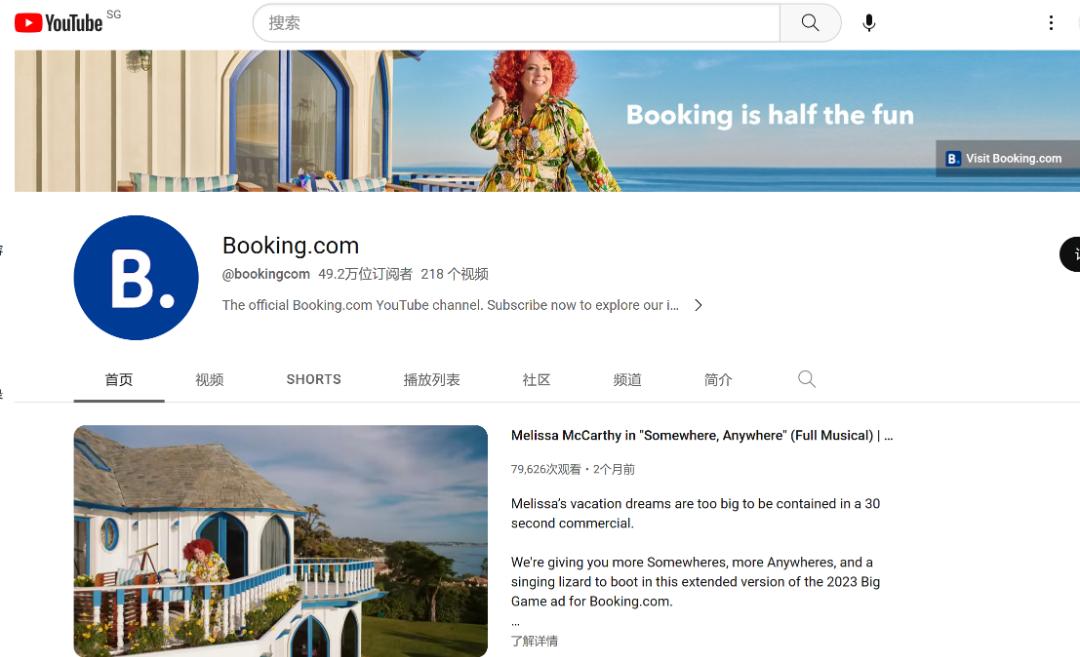
Task: Click the small B. logo in banner link
Action: (x=953, y=158)
